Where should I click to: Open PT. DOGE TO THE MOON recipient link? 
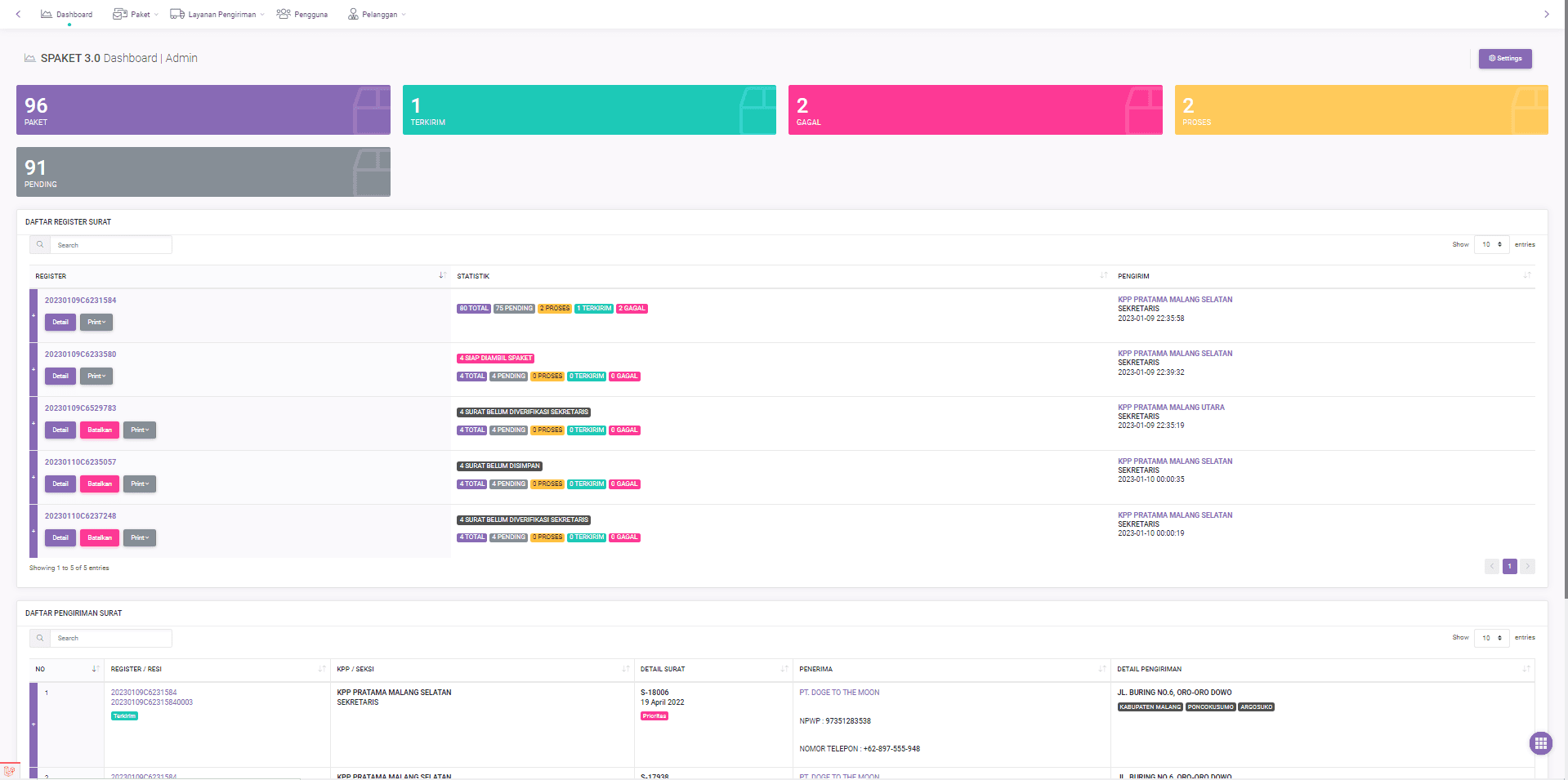pos(839,693)
